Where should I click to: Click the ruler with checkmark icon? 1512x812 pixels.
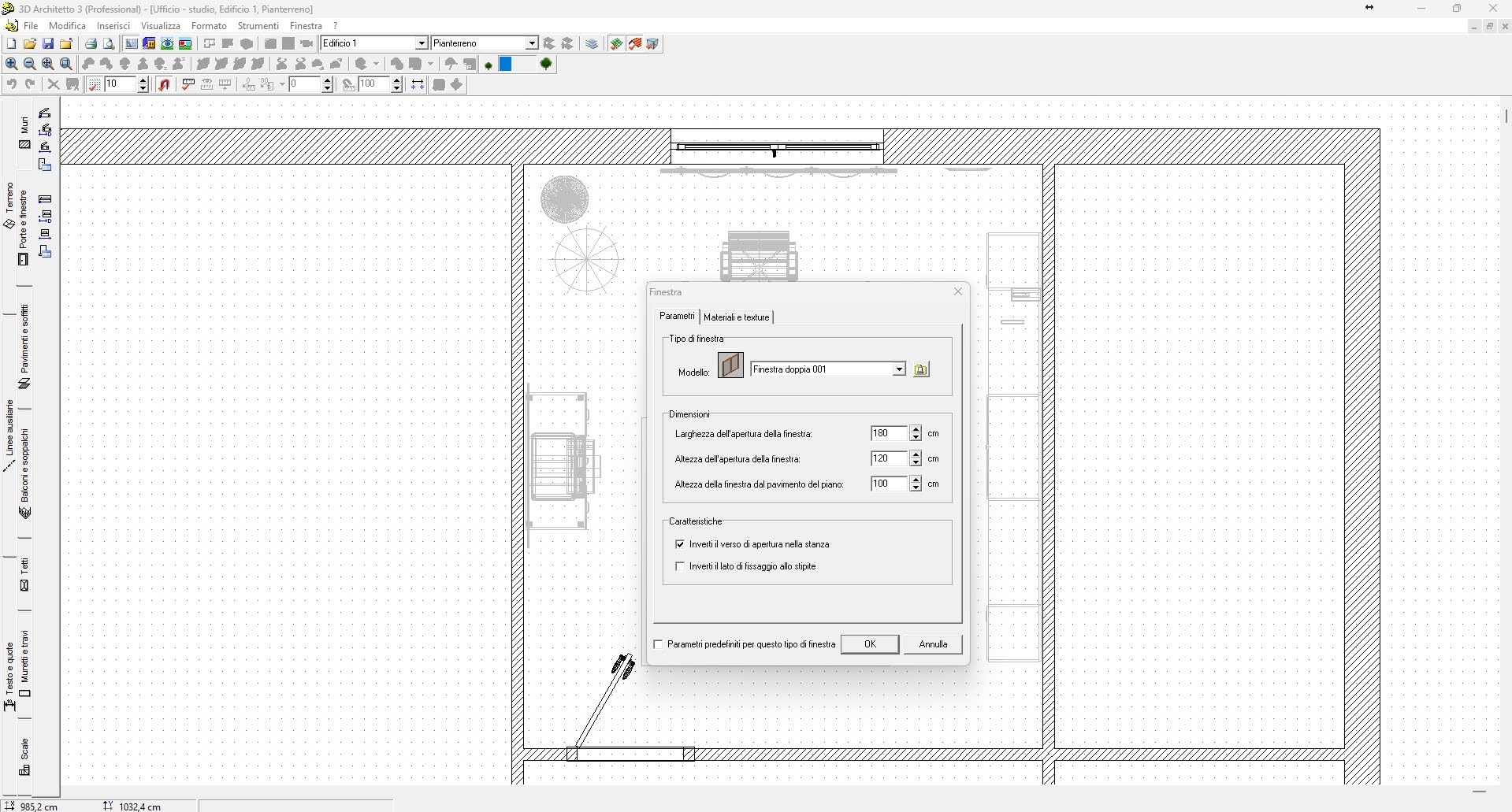[188, 85]
